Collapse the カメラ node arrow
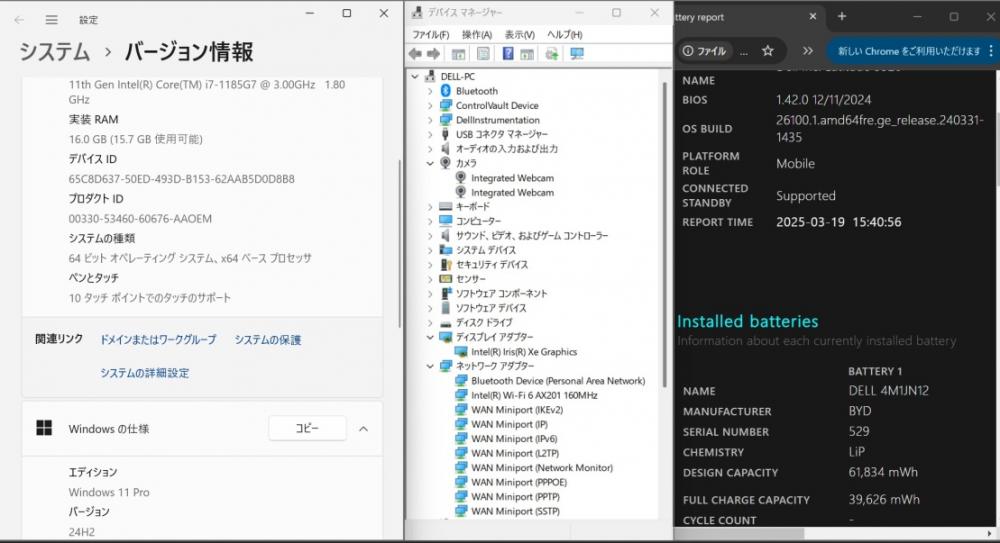The image size is (1000, 543). click(430, 163)
